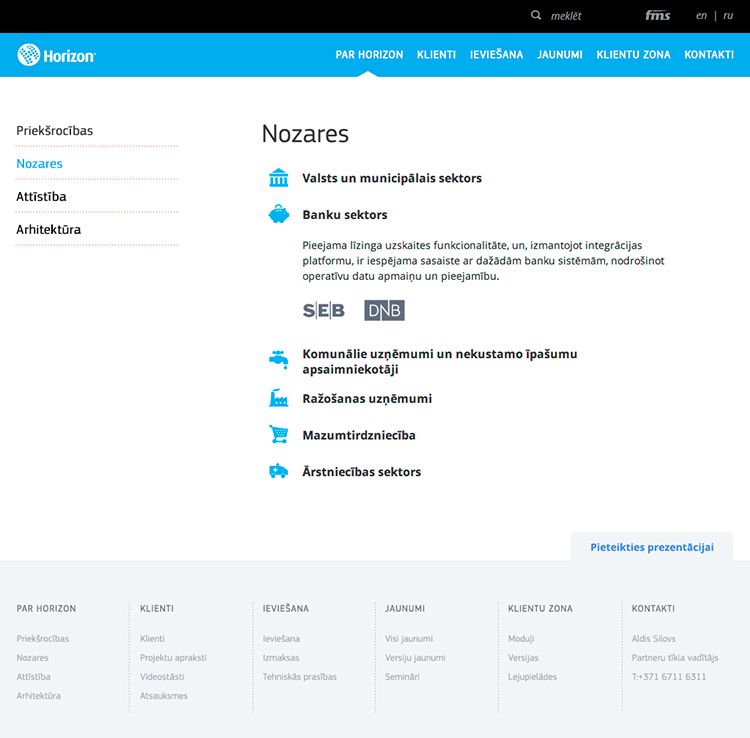This screenshot has width=750, height=738.
Task: Open footer Attīstība link
Action: (33, 677)
